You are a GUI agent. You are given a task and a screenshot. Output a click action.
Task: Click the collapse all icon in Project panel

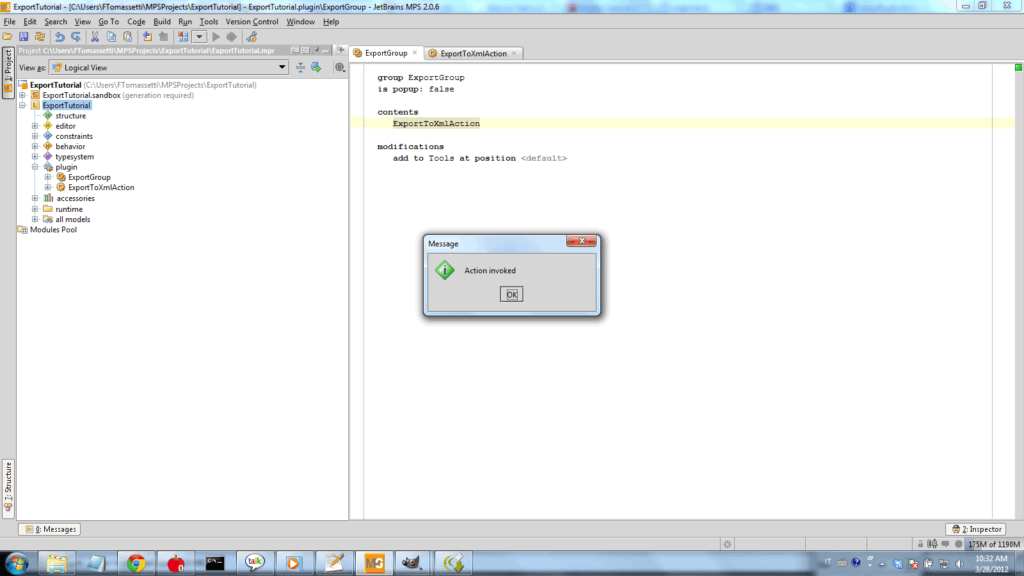coord(300,68)
